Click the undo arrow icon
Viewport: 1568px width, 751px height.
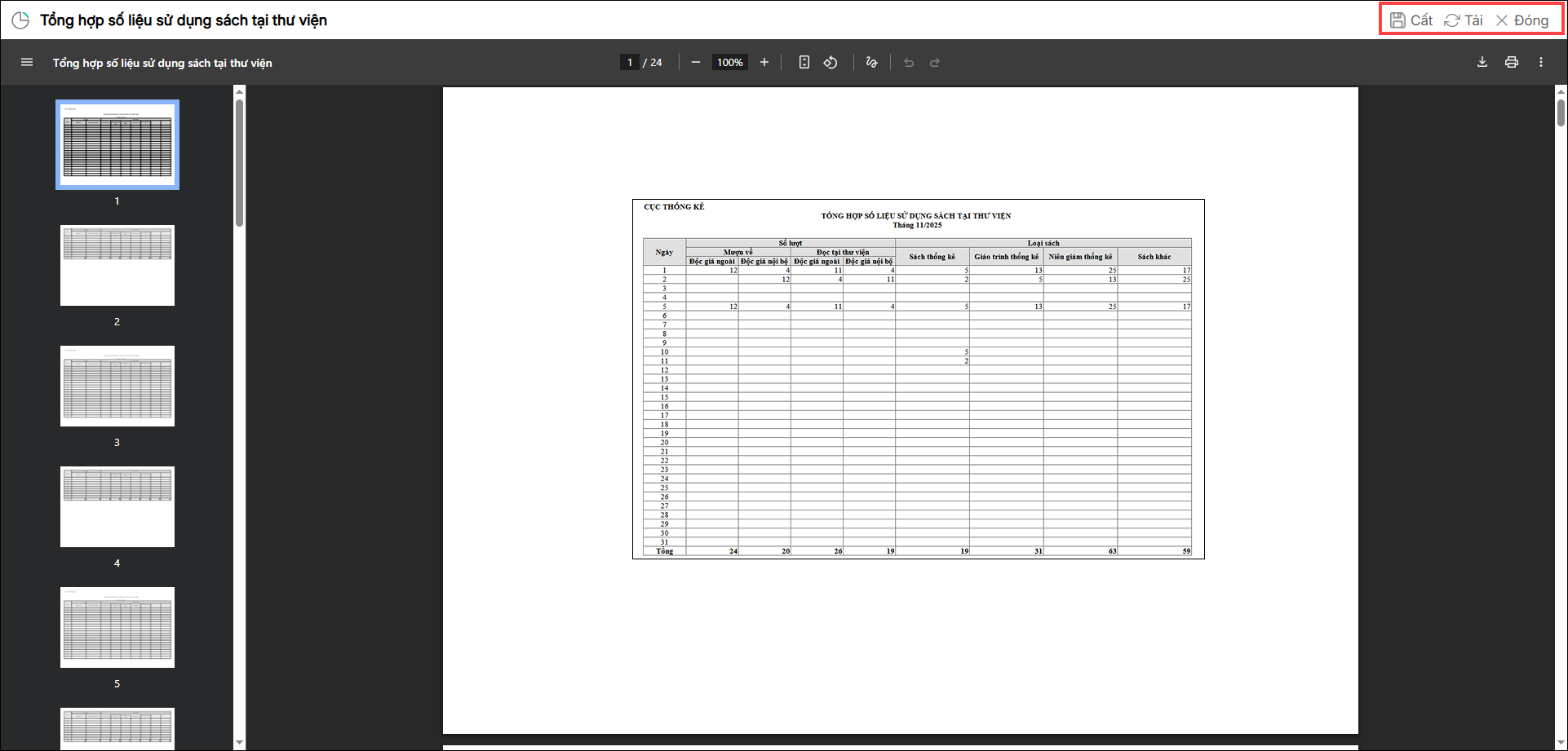909,63
